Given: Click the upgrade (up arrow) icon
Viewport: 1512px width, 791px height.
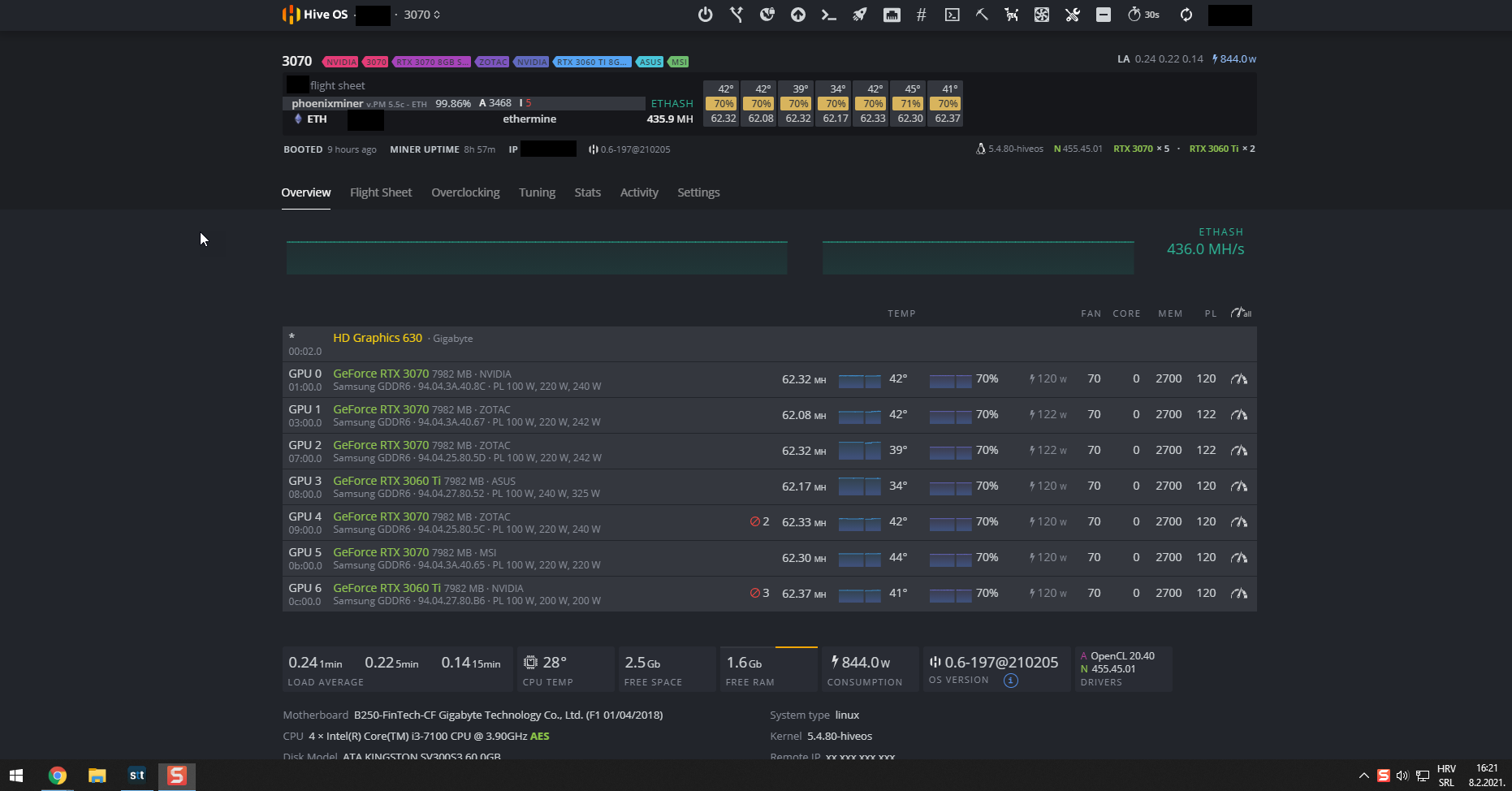Looking at the screenshot, I should coord(798,15).
